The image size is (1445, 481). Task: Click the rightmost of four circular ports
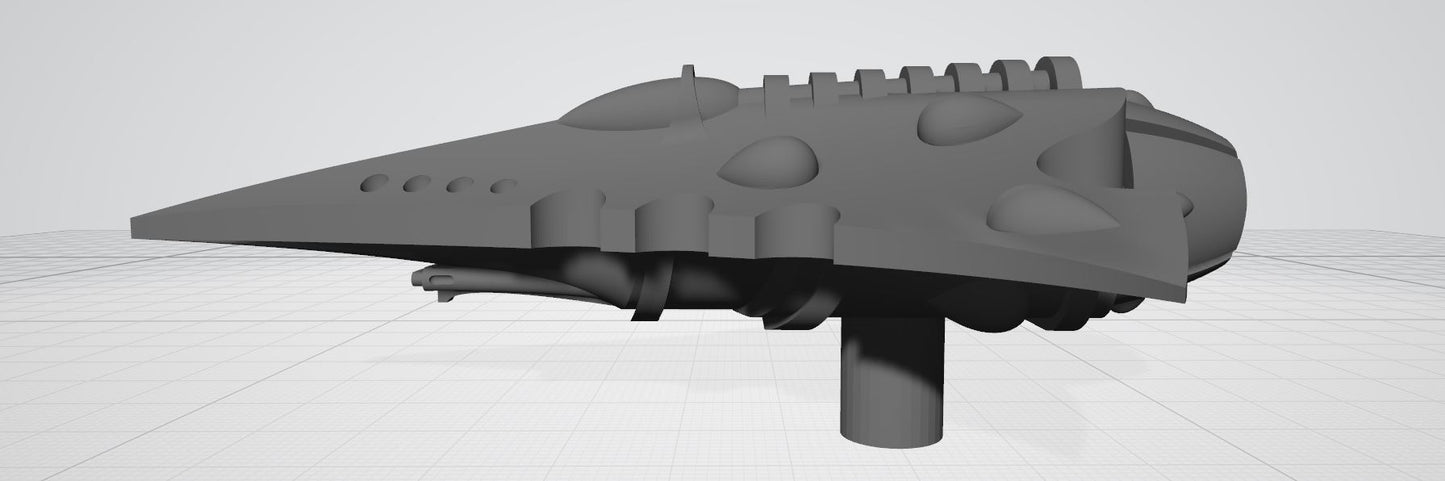(503, 186)
